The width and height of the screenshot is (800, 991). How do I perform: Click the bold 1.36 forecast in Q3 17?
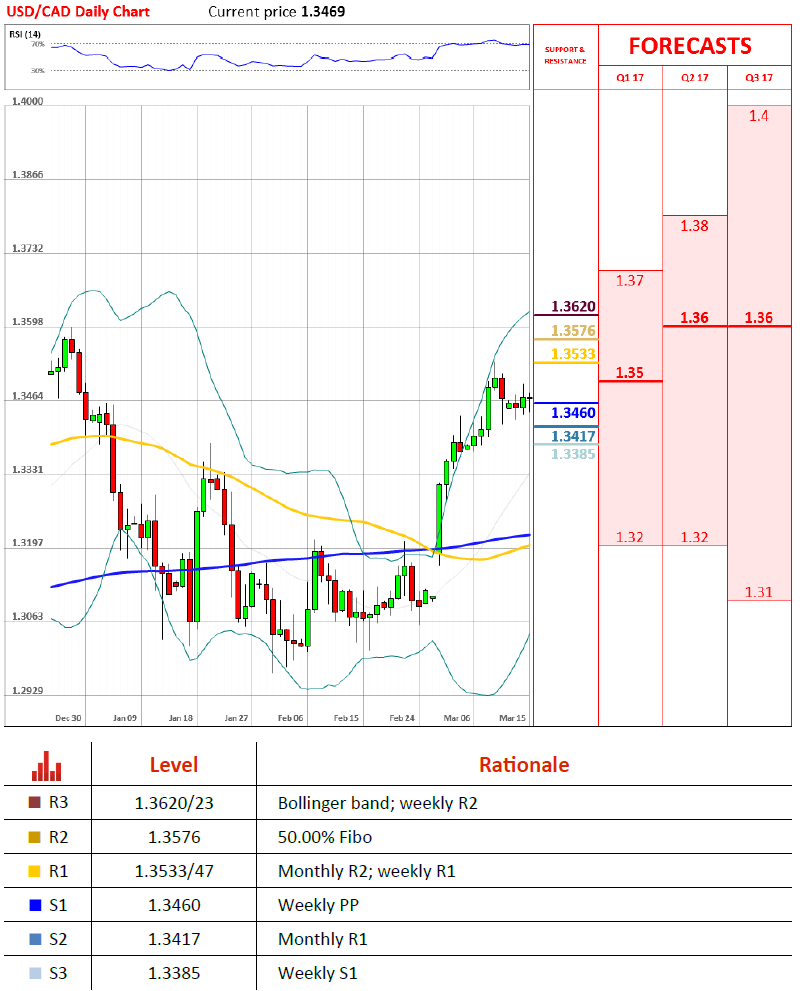(759, 318)
